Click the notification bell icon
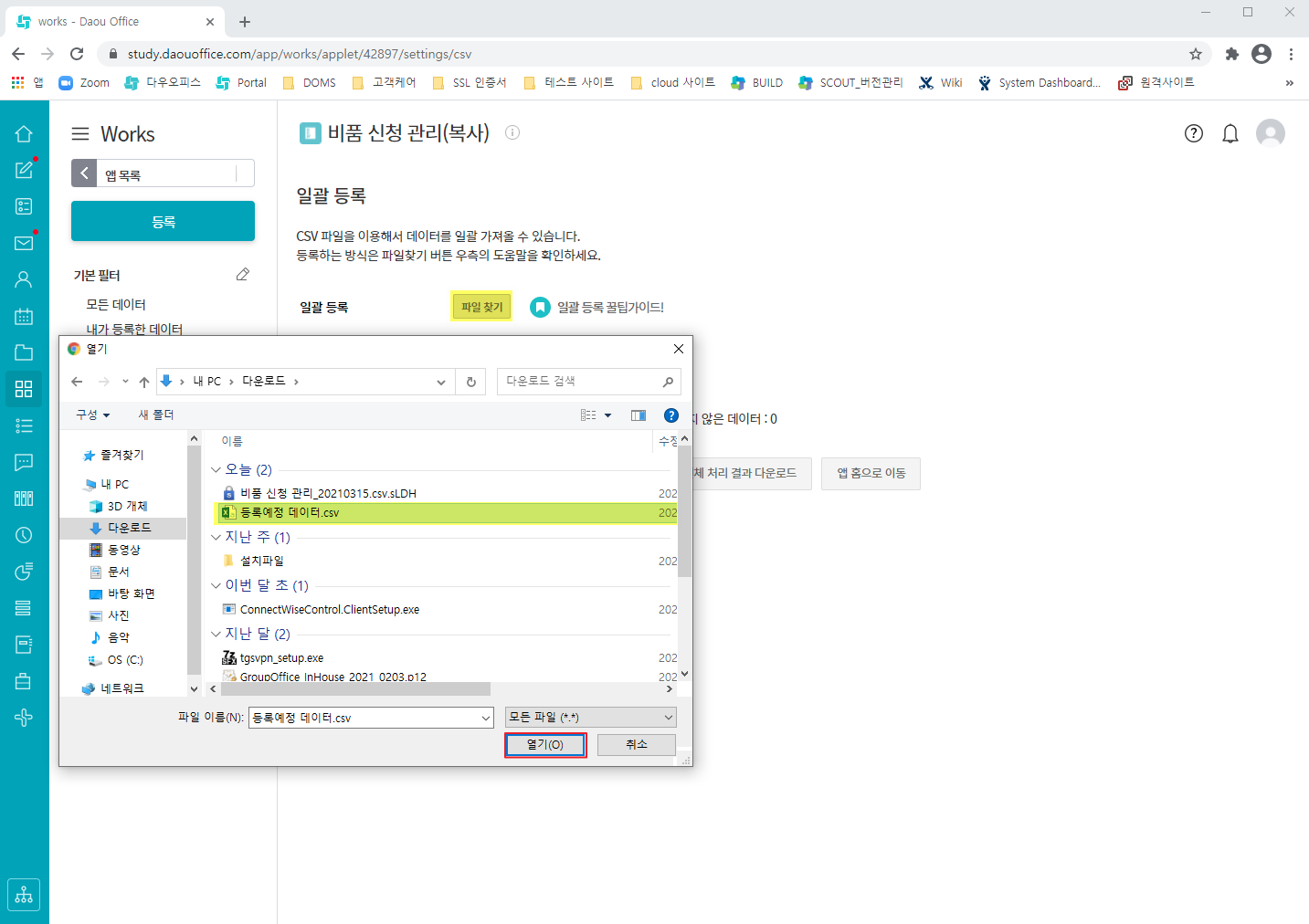This screenshot has height=924, width=1309. [1230, 134]
